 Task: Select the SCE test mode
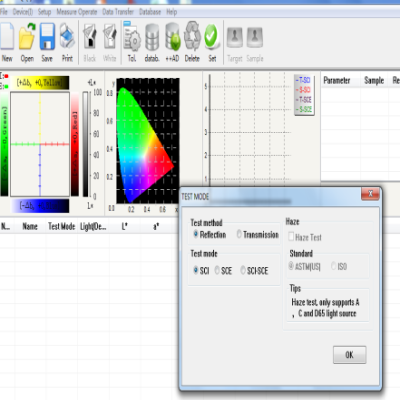pyautogui.click(x=223, y=270)
